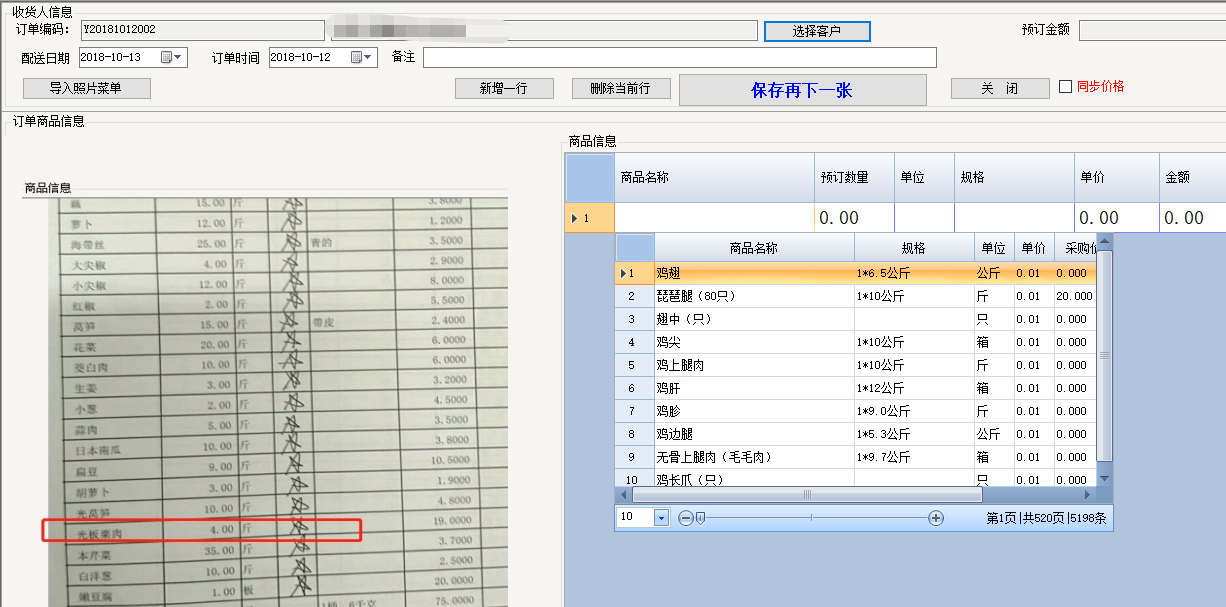Click the 1*5.3公斤 specification cell

pos(914,434)
